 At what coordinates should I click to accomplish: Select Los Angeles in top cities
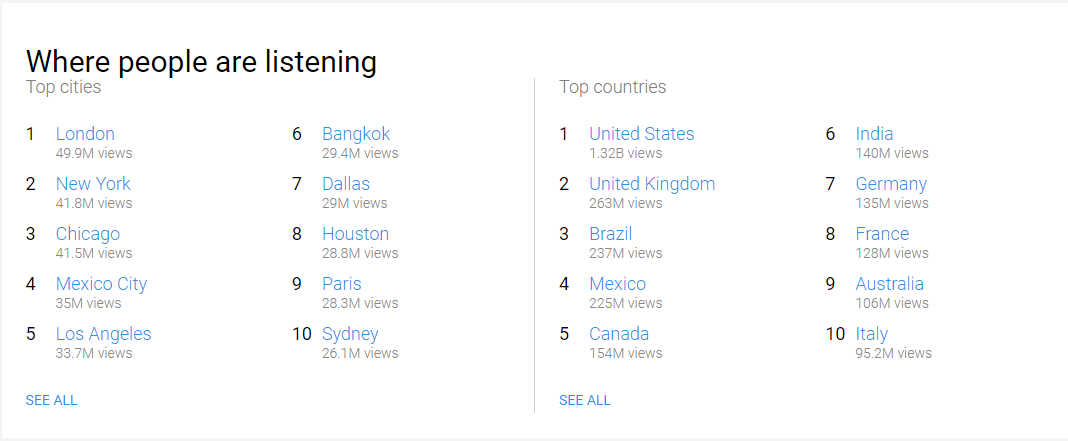(104, 334)
